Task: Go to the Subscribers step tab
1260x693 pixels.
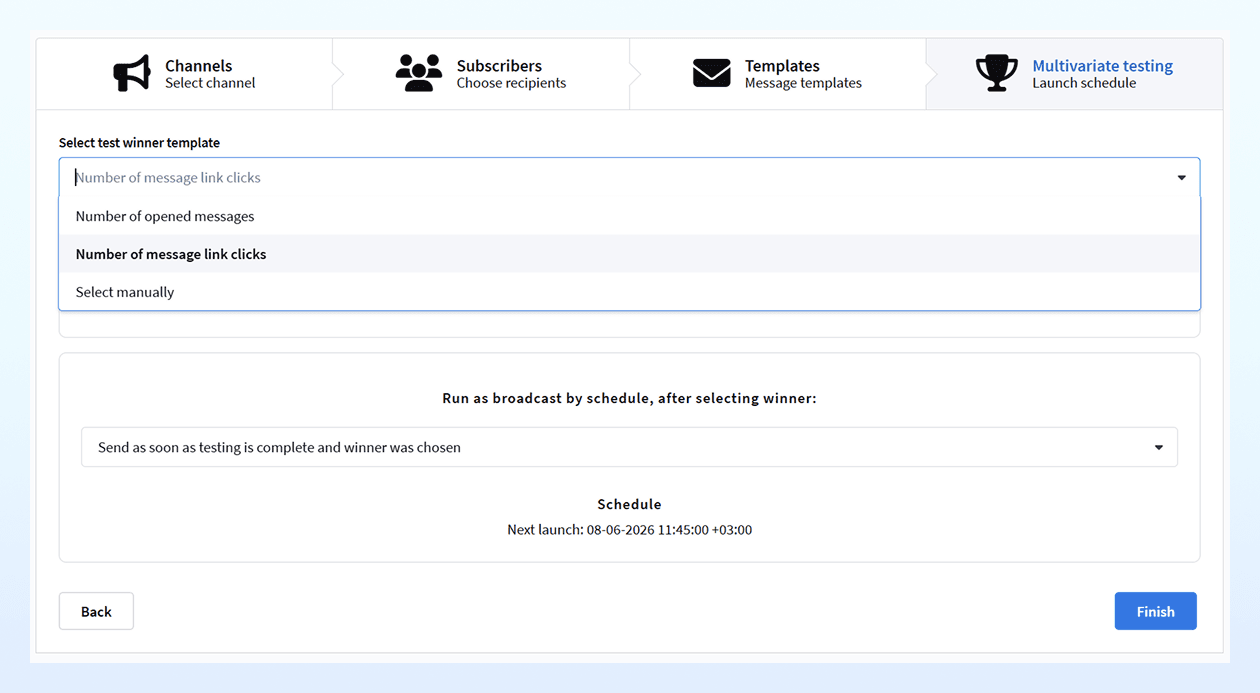Action: 481,74
